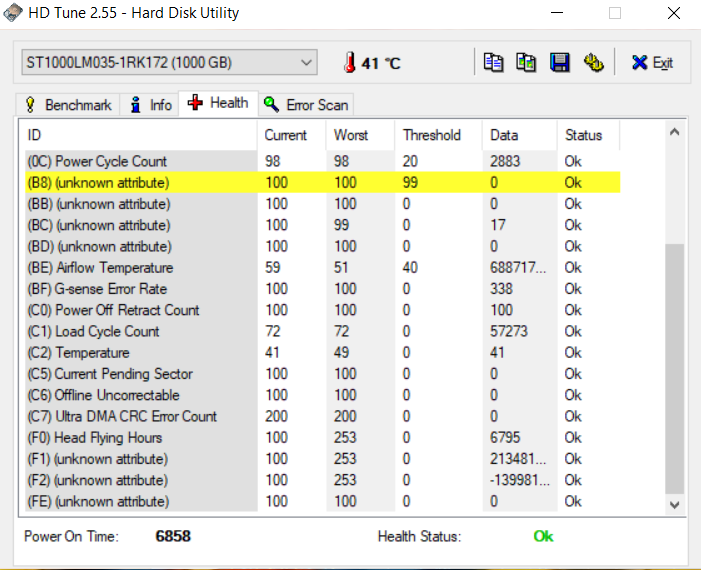
Task: Click the green Health Status Ok text
Action: click(x=543, y=536)
